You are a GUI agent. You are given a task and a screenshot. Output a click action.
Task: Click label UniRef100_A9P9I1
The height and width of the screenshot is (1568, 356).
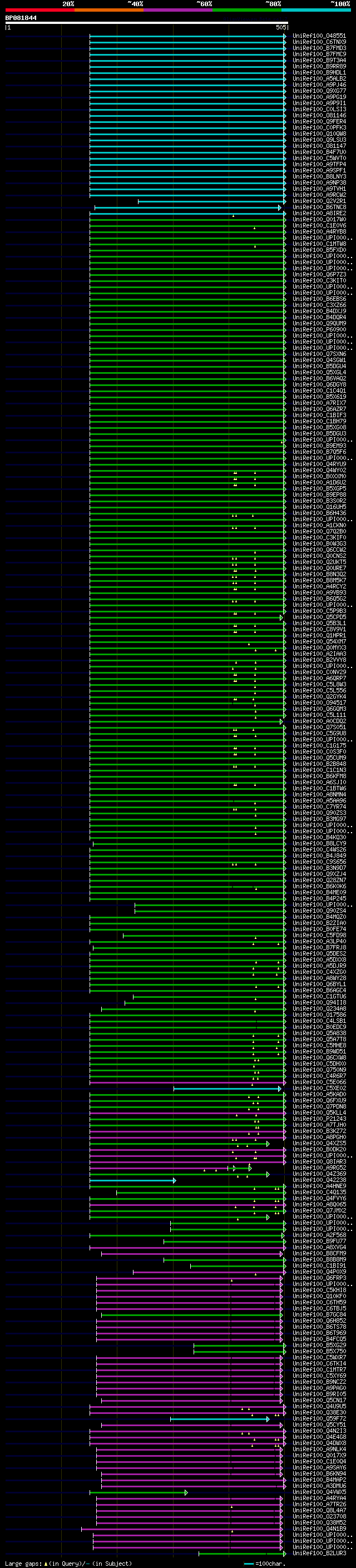tap(319, 103)
